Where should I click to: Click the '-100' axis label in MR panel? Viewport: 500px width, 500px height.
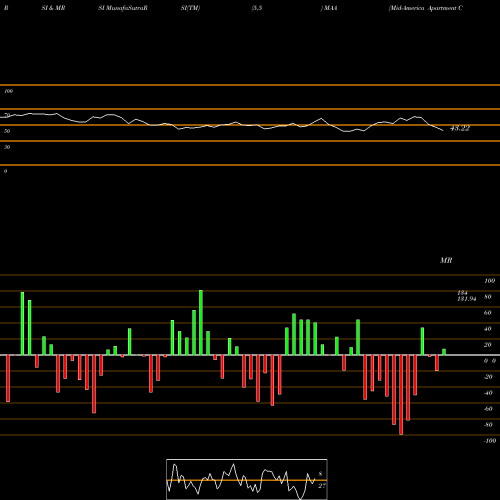click(x=490, y=441)
